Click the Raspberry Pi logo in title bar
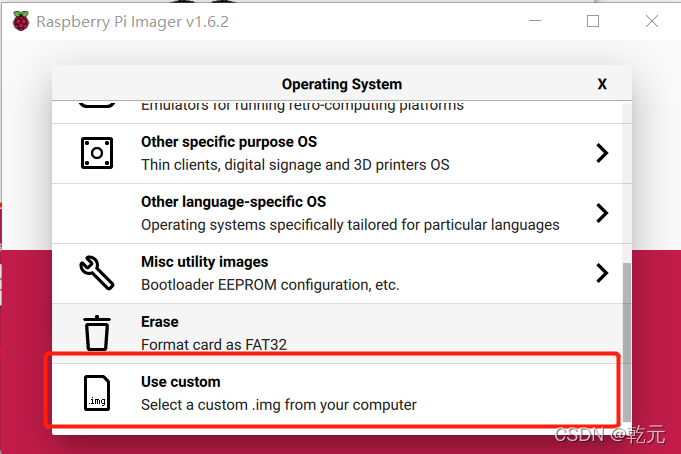 [x=21, y=21]
